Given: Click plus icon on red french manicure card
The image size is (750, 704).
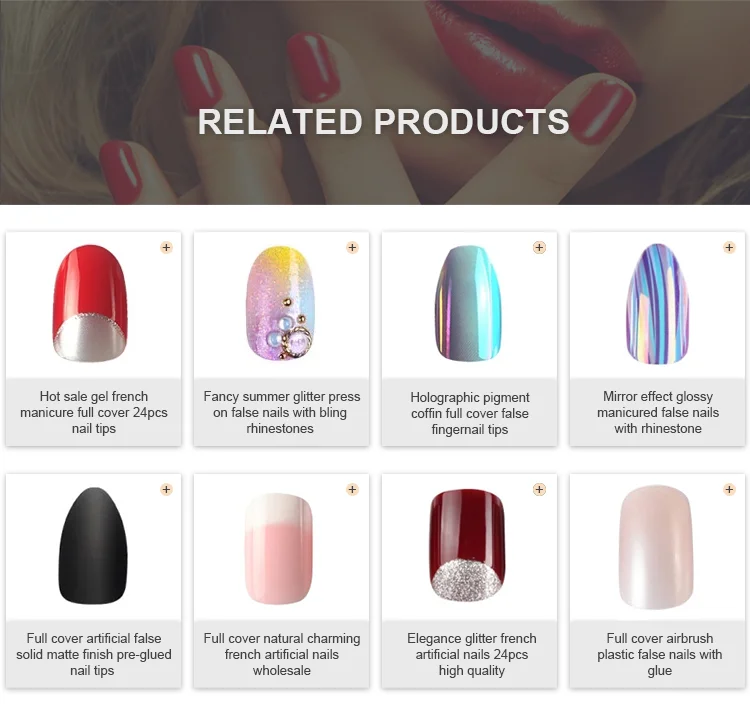Looking at the screenshot, I should 166,247.
